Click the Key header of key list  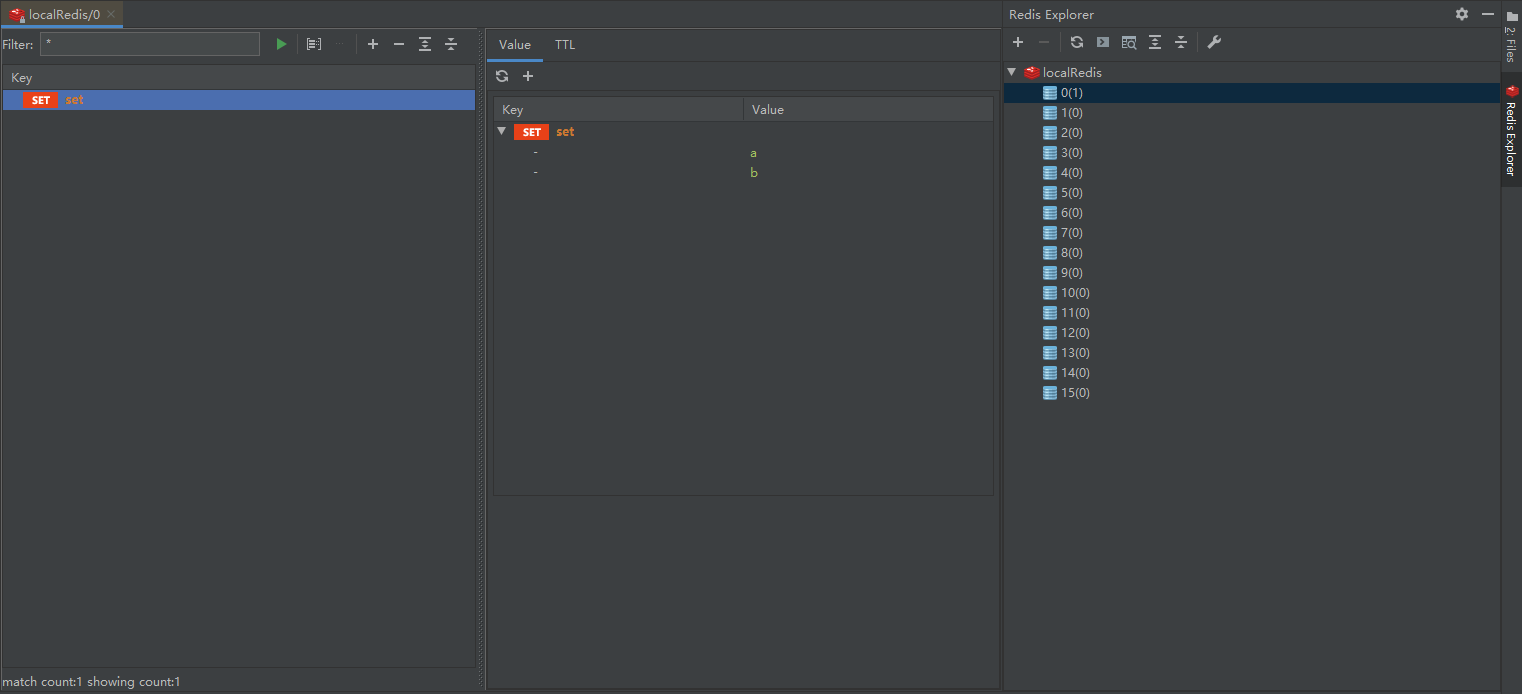(x=239, y=78)
